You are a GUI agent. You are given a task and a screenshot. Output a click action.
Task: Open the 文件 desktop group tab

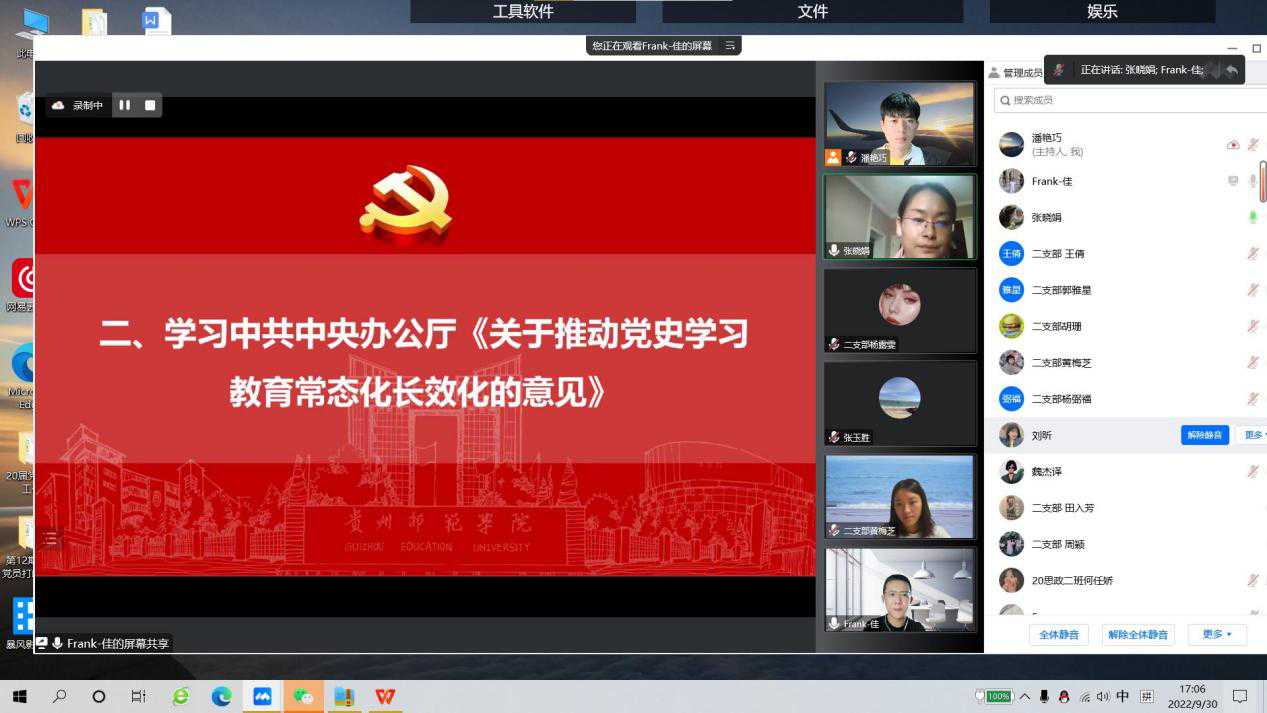pos(812,11)
